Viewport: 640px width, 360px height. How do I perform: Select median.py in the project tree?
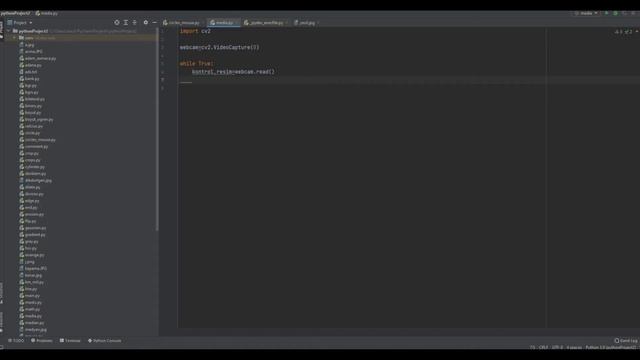click(x=31, y=323)
